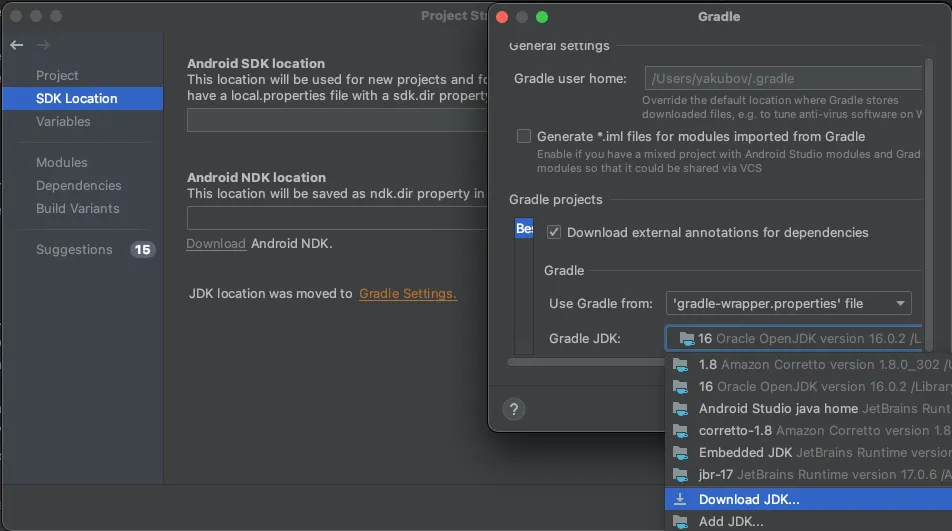
Task: Go back using the left arrow
Action: (x=16, y=45)
